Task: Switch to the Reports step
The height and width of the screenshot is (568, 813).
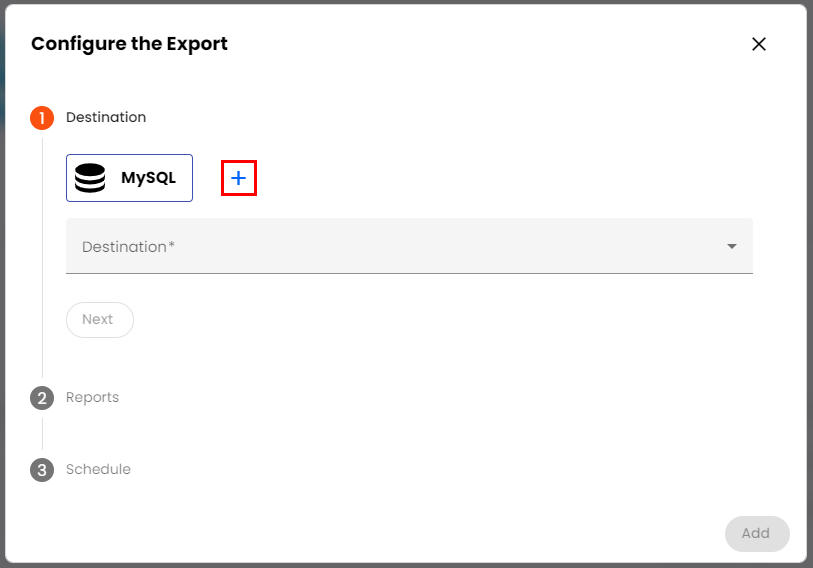Action: 92,397
